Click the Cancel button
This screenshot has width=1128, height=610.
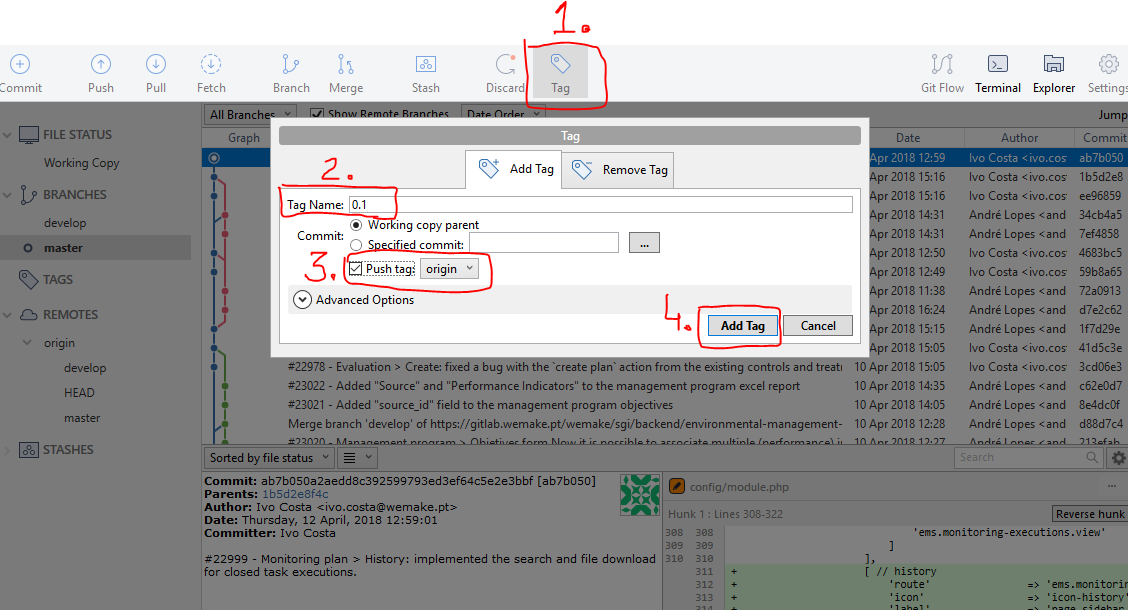[x=818, y=326]
